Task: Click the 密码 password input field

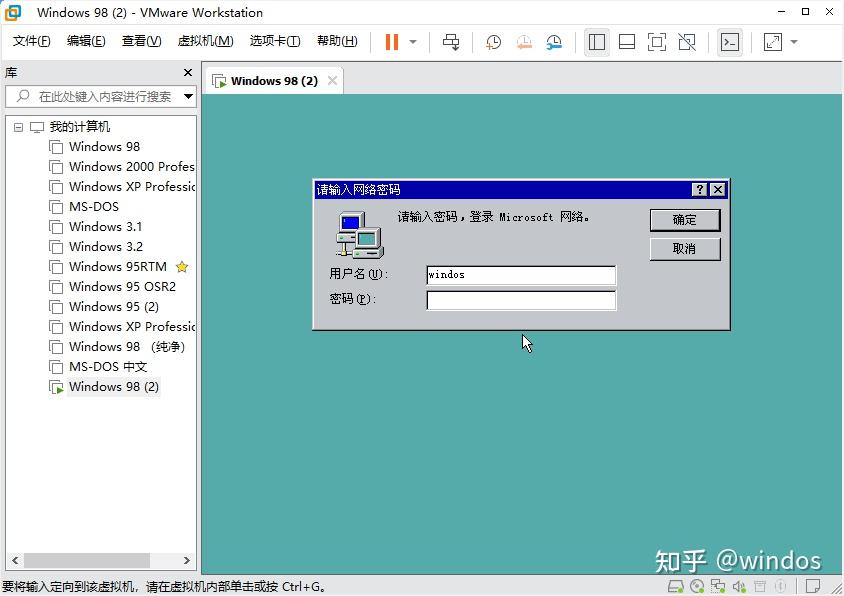Action: click(520, 300)
